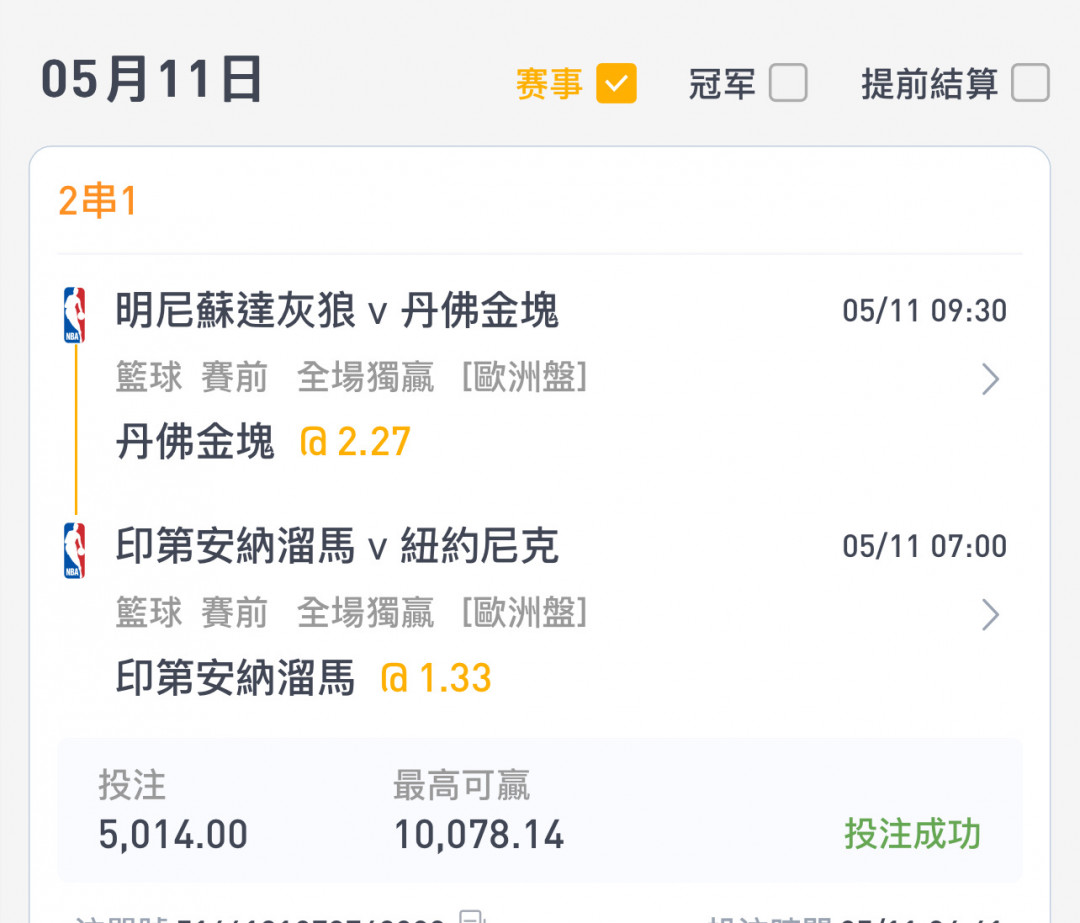
Task: Enable the 冠军 checkbox
Action: (788, 83)
